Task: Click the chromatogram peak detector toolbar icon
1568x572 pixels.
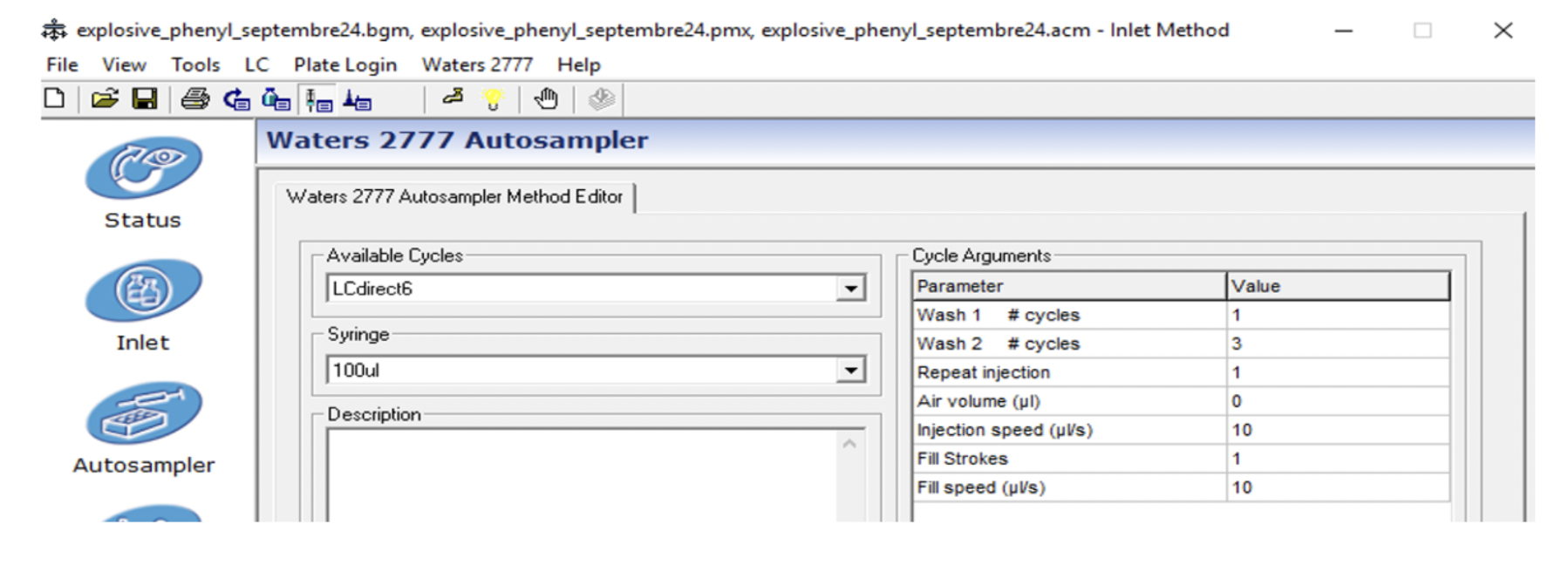Action: [x=357, y=100]
